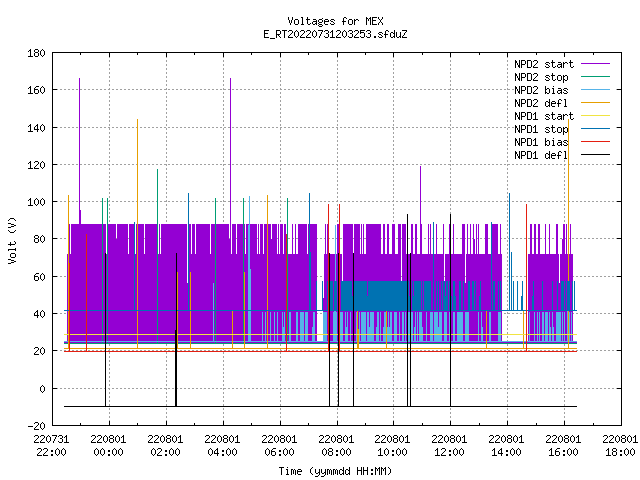Viewport: 640px width, 480px height.
Task: Click the x-axis tick '220801 14:00'
Action: pos(506,446)
